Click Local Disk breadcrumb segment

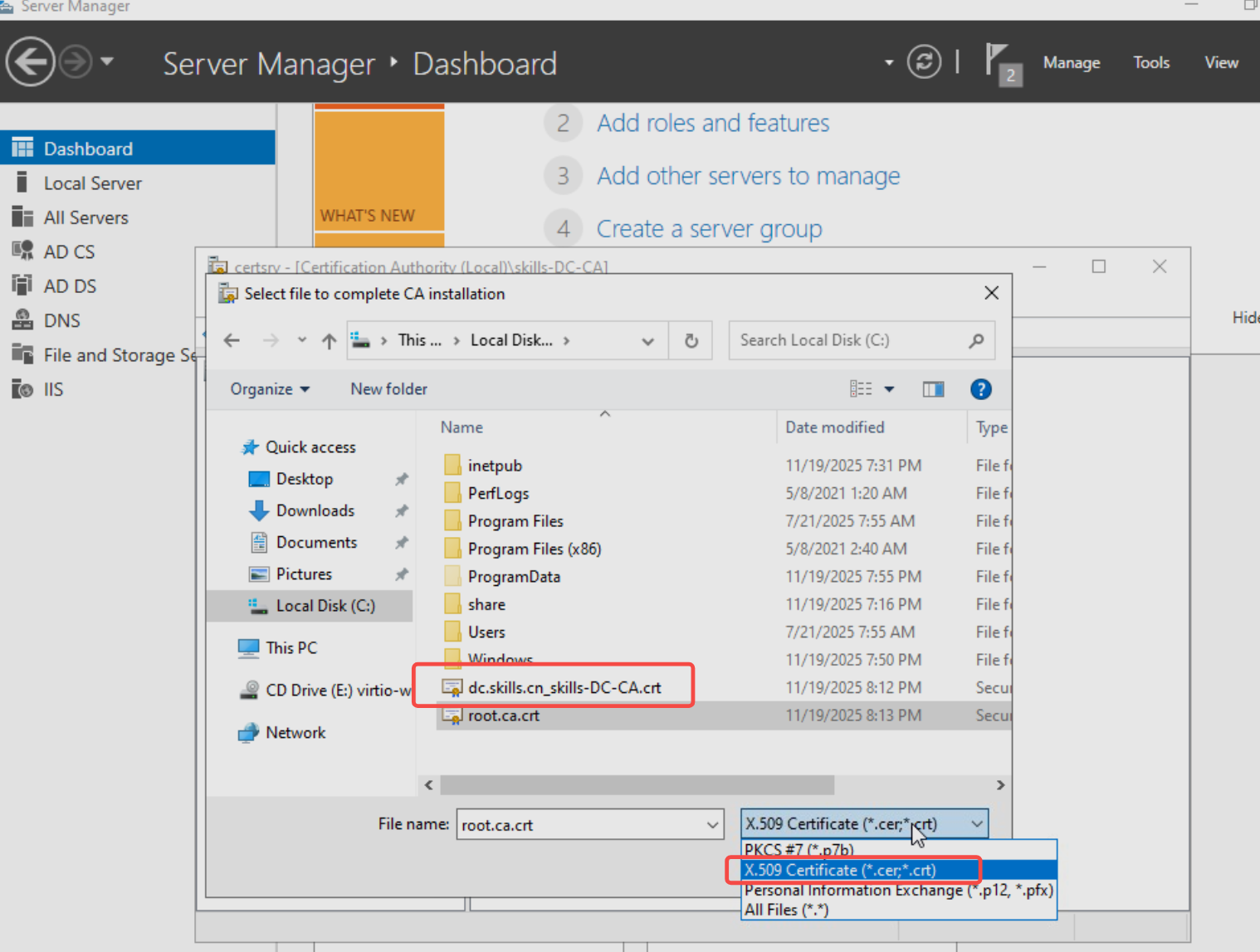click(x=511, y=340)
